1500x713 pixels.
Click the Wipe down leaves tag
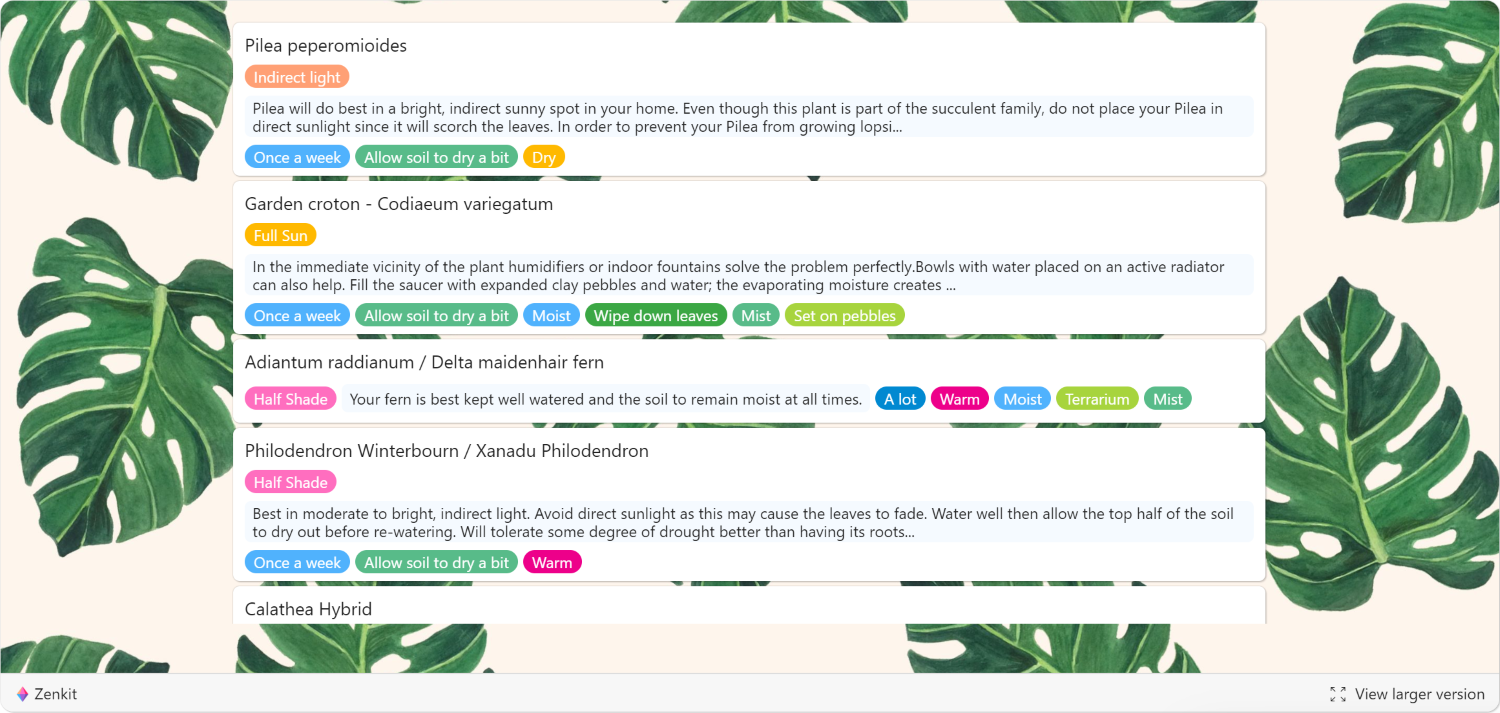click(x=656, y=316)
